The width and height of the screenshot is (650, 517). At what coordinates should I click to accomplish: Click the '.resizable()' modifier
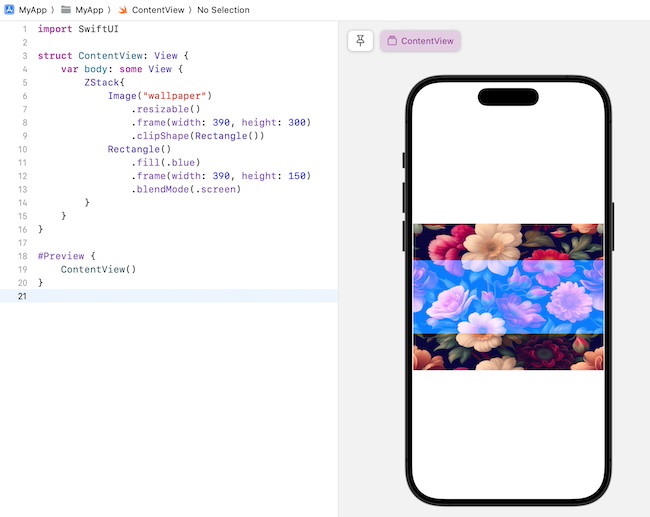point(166,109)
